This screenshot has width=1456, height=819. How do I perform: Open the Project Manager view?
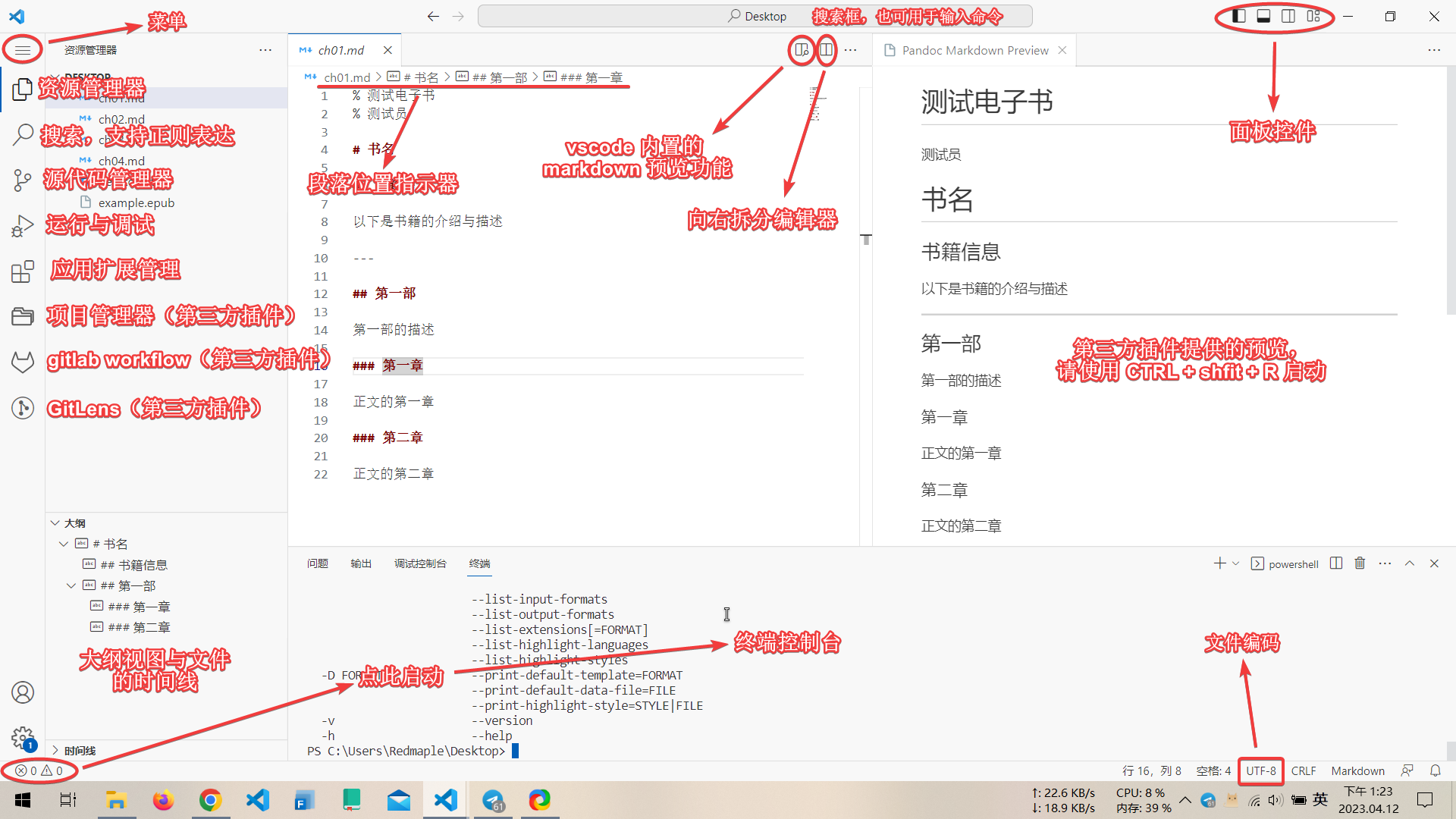[x=23, y=317]
